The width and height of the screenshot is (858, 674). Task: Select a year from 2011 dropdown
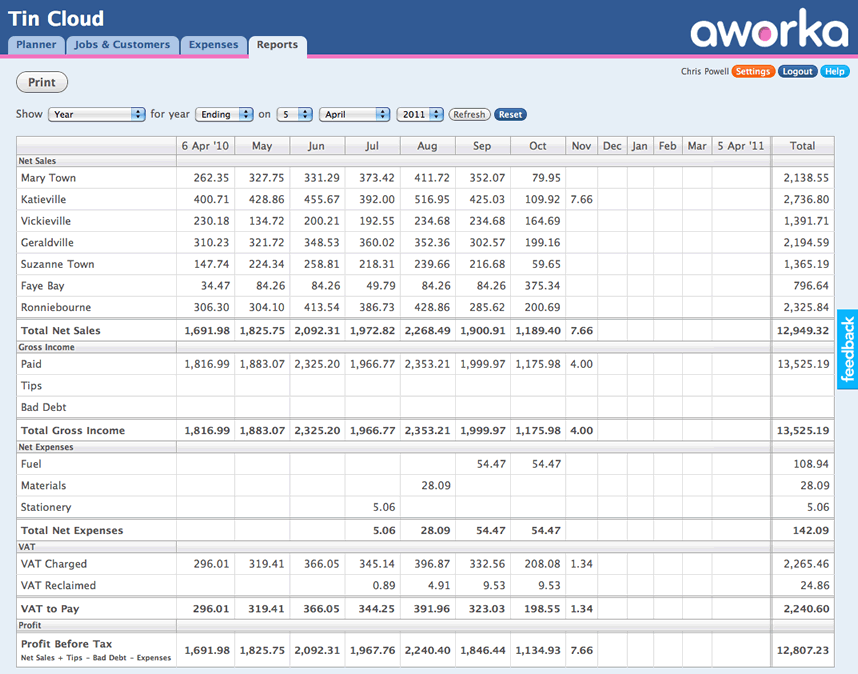419,115
